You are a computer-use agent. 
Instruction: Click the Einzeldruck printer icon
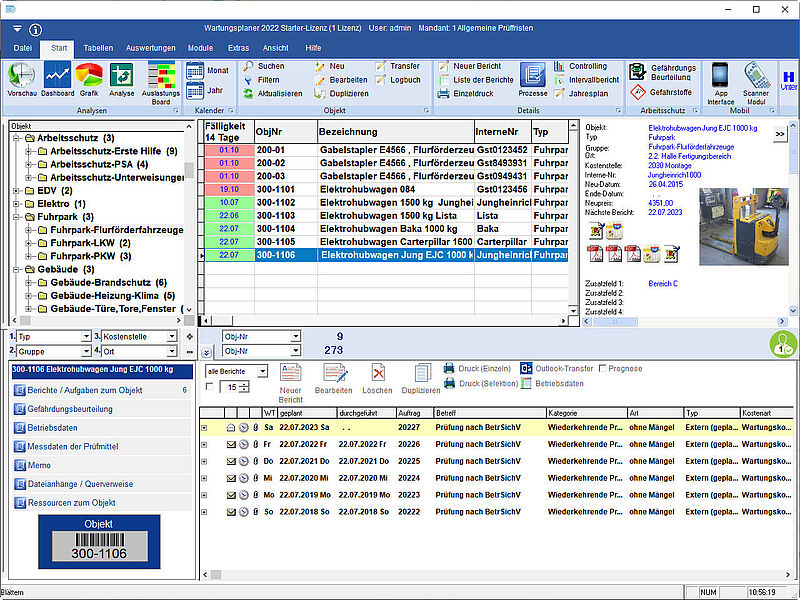(x=443, y=94)
